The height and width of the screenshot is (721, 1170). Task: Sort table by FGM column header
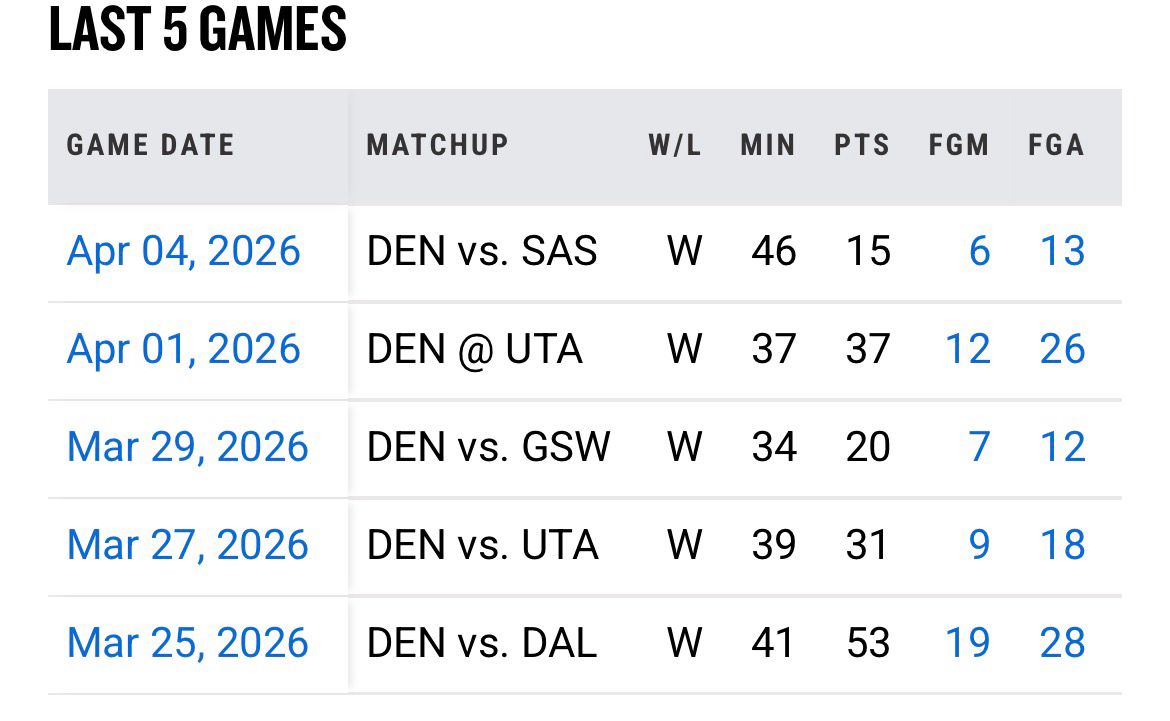click(x=959, y=145)
